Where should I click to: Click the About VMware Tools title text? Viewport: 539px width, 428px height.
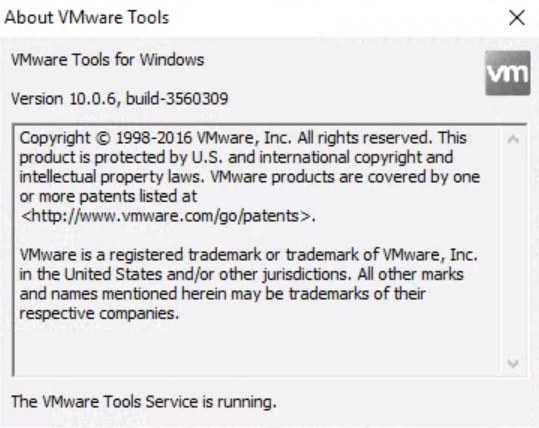pos(87,18)
